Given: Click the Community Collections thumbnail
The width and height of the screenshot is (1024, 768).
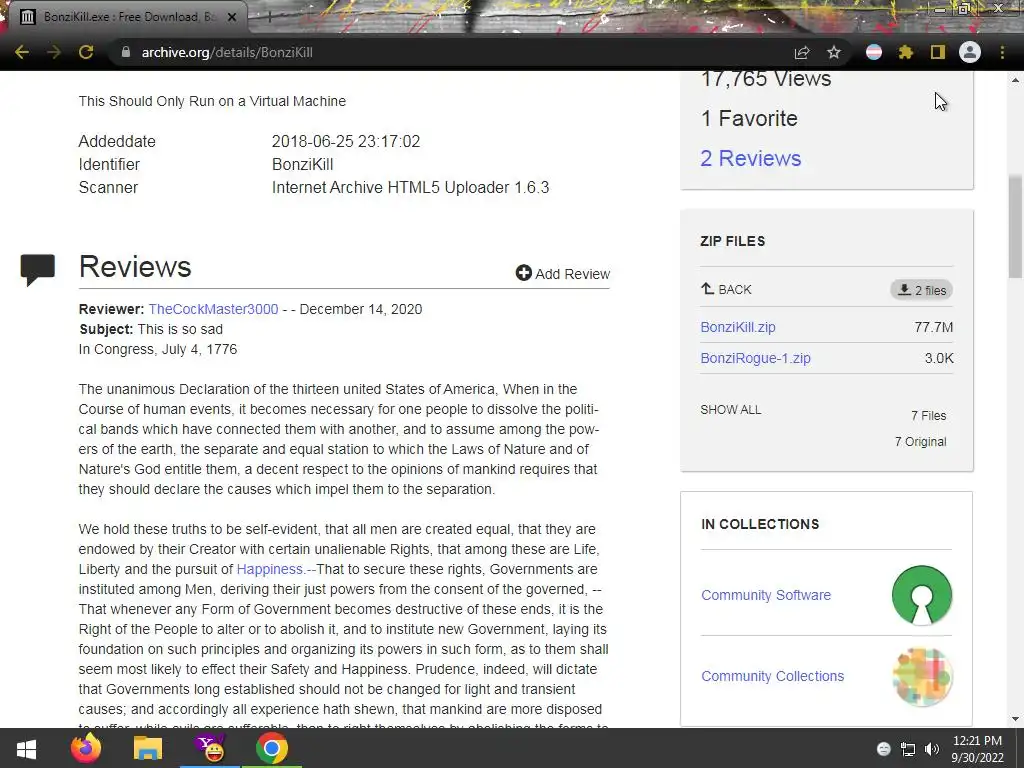Looking at the screenshot, I should coord(921,677).
